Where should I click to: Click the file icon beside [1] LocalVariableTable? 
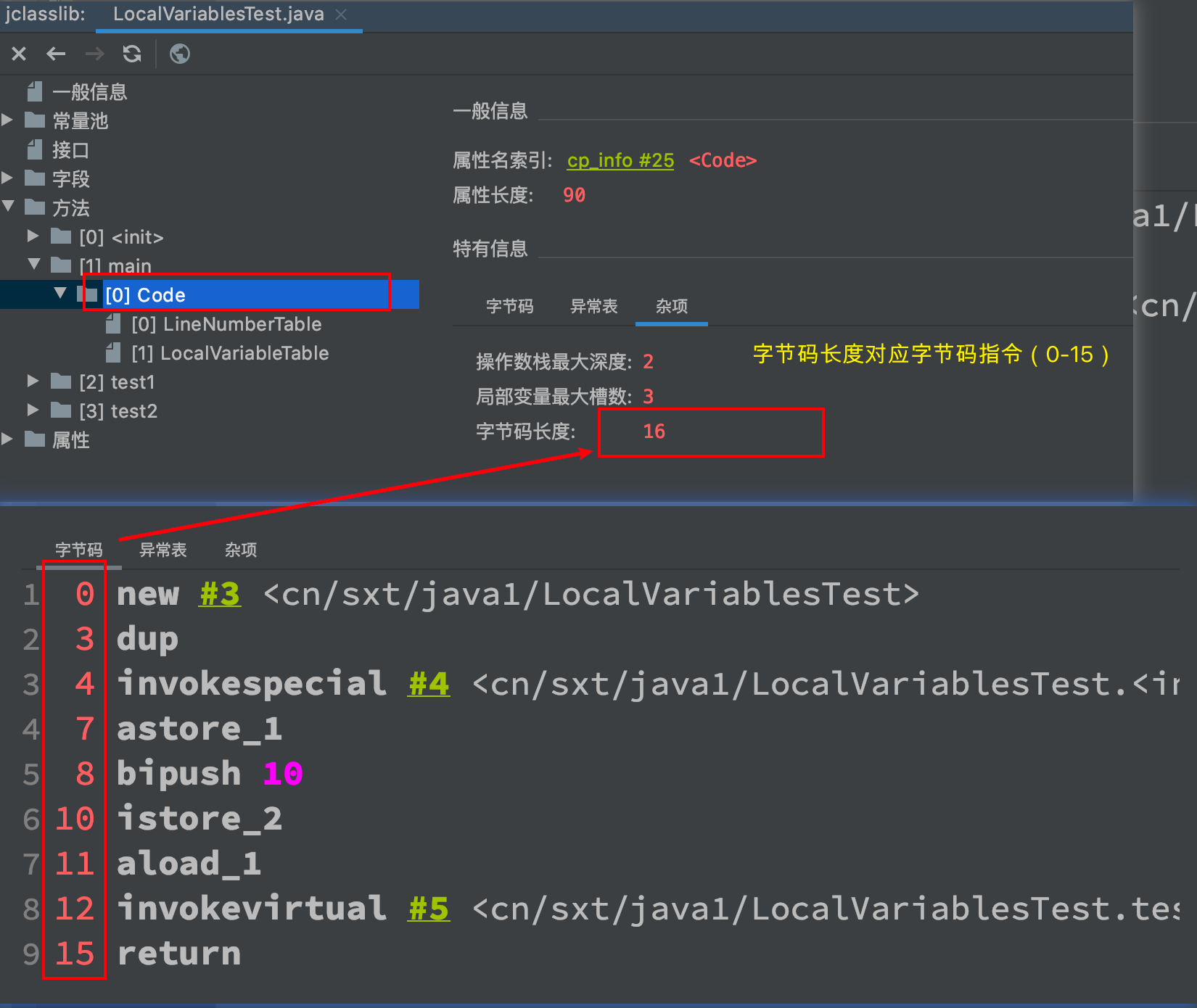click(x=112, y=352)
